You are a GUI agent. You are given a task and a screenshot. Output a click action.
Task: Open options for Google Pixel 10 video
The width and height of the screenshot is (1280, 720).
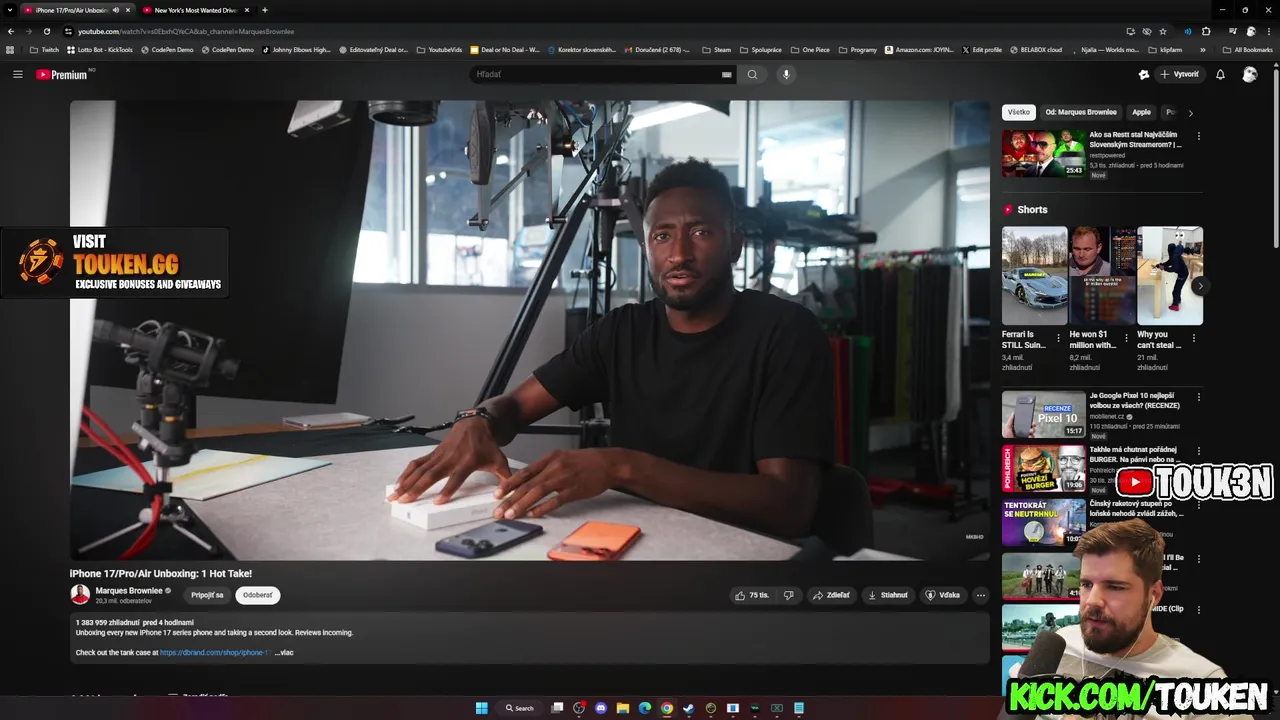[1199, 397]
